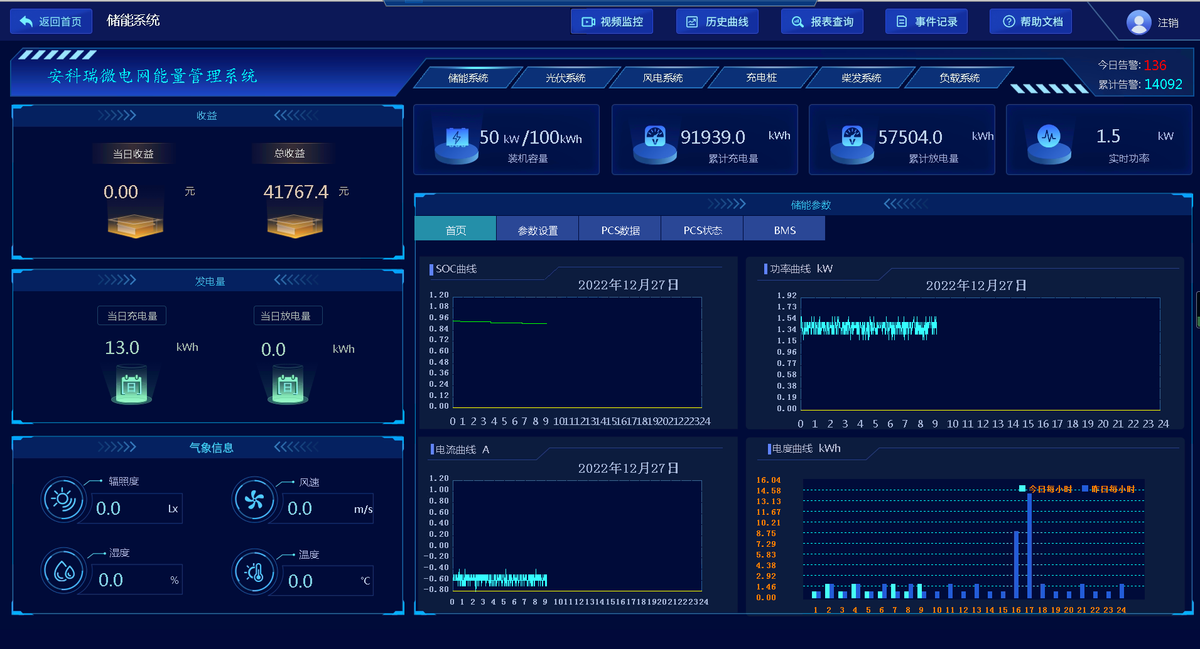Open the 参数设置 sub-tab

[x=537, y=230]
